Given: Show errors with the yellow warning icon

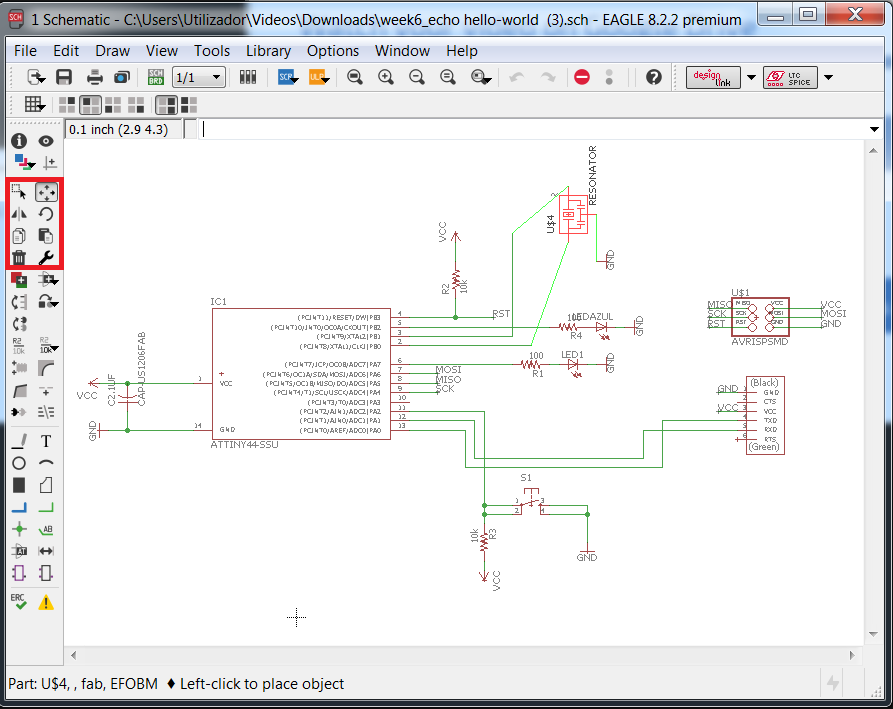Looking at the screenshot, I should [x=46, y=602].
